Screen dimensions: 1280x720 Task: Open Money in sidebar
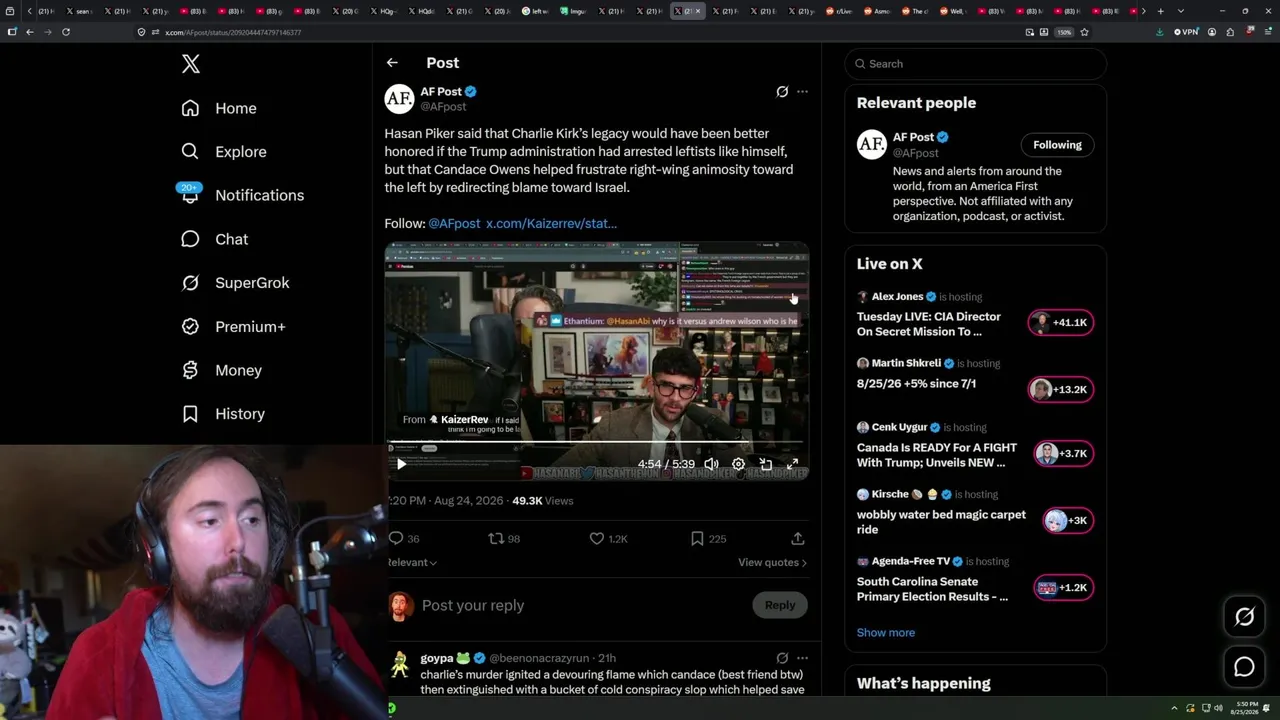pyautogui.click(x=222, y=370)
